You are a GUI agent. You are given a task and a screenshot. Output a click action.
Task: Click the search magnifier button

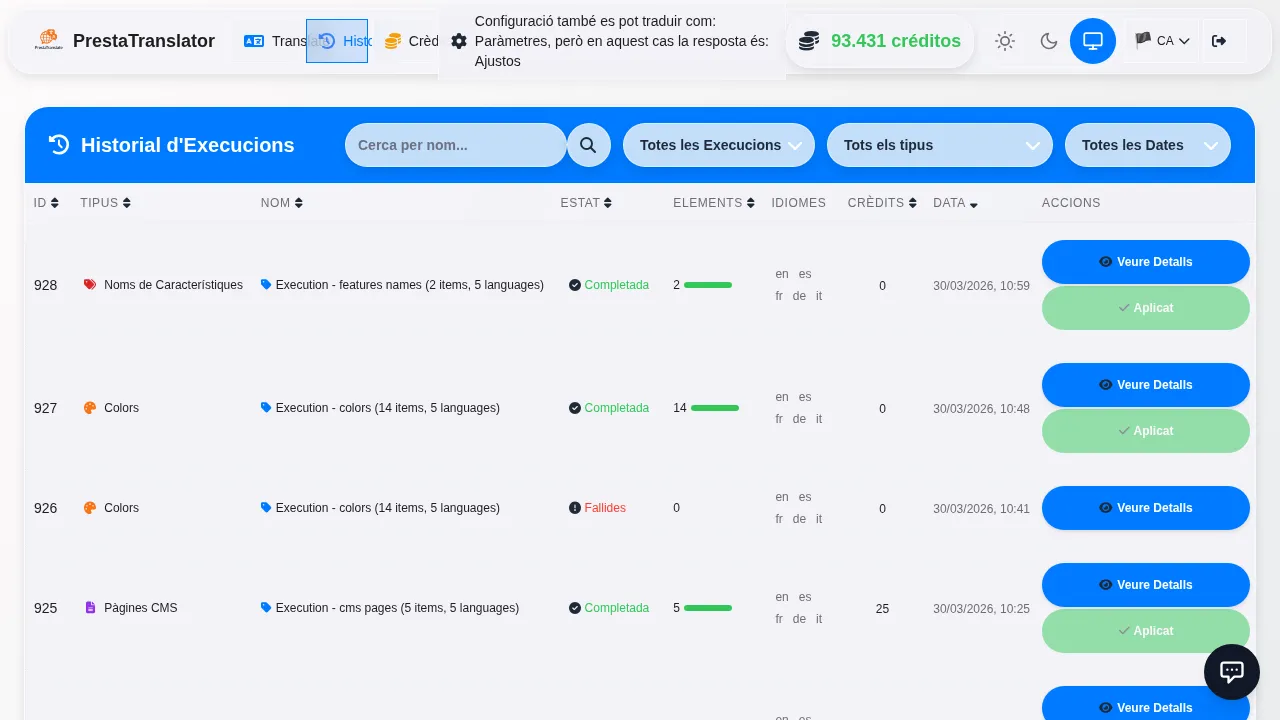[588, 145]
